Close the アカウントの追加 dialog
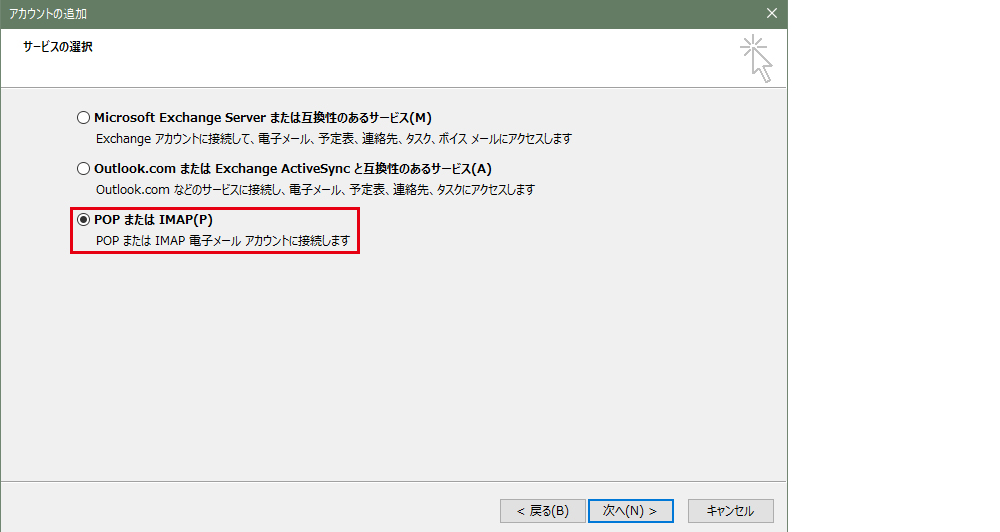1000x532 pixels. tap(772, 13)
